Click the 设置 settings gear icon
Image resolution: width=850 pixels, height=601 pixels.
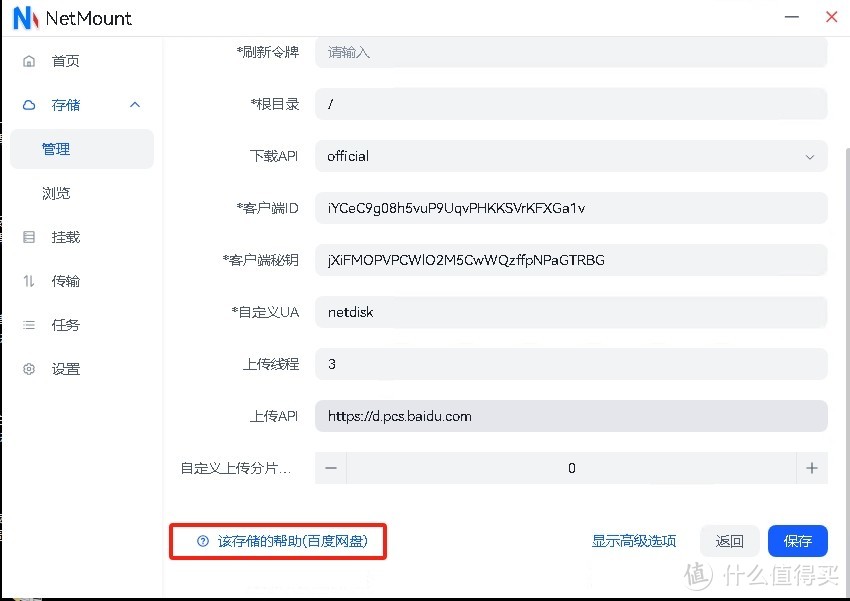coord(29,368)
